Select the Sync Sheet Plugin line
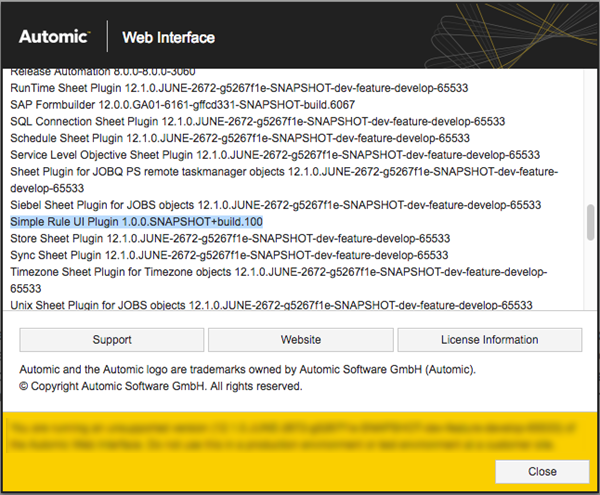 click(228, 255)
